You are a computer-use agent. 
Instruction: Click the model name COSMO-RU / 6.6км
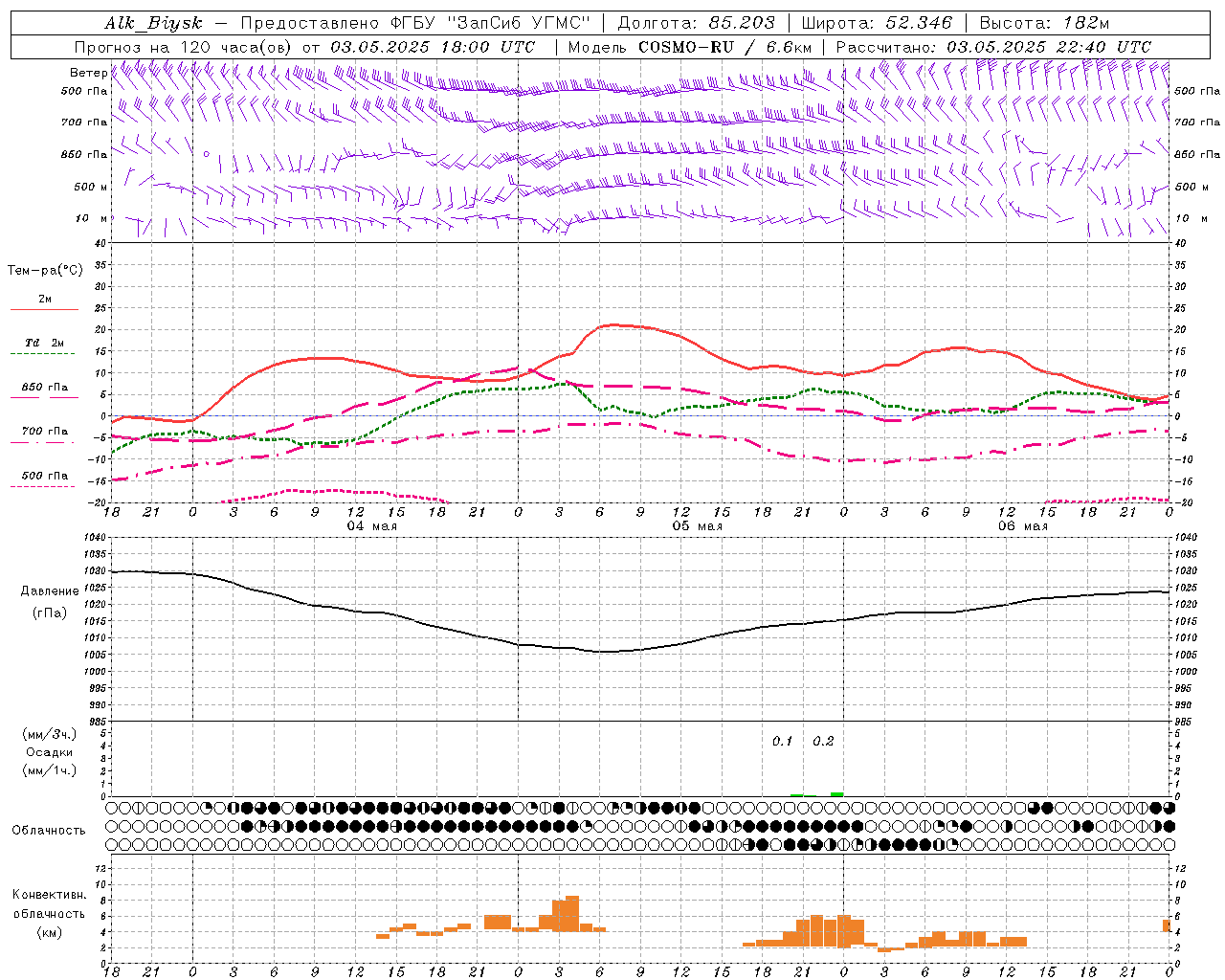724,47
